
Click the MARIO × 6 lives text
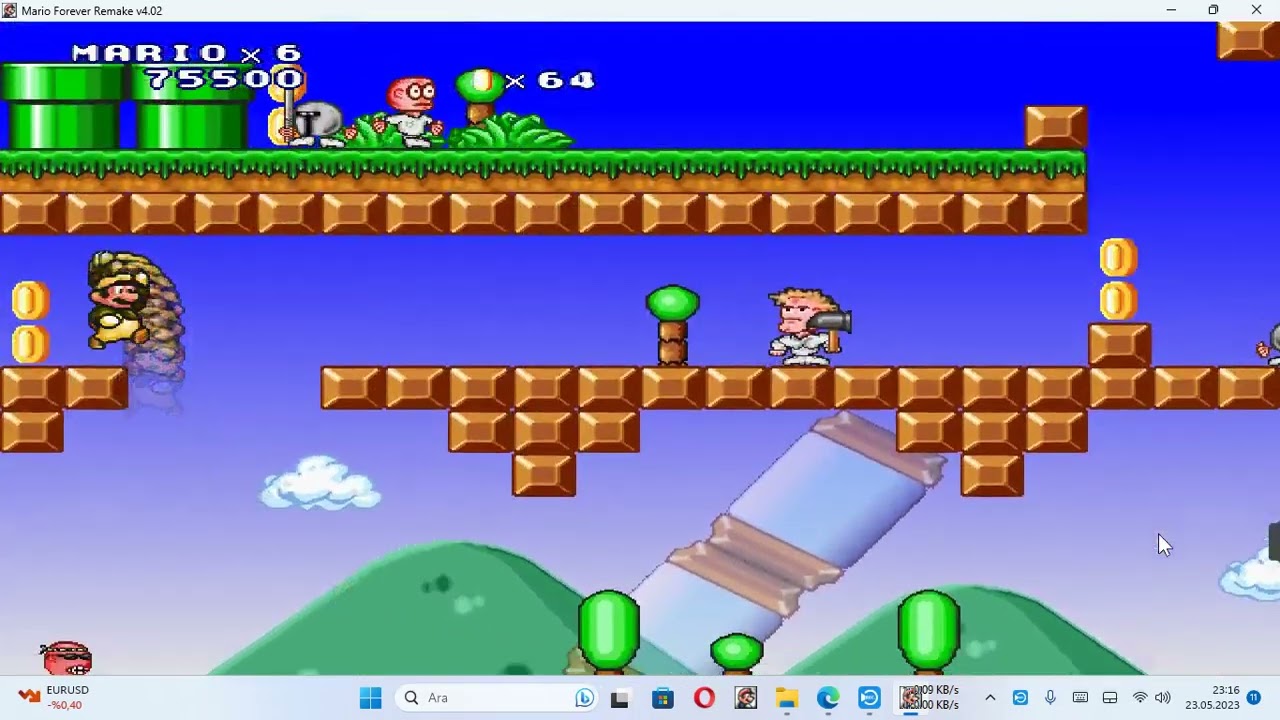(187, 53)
